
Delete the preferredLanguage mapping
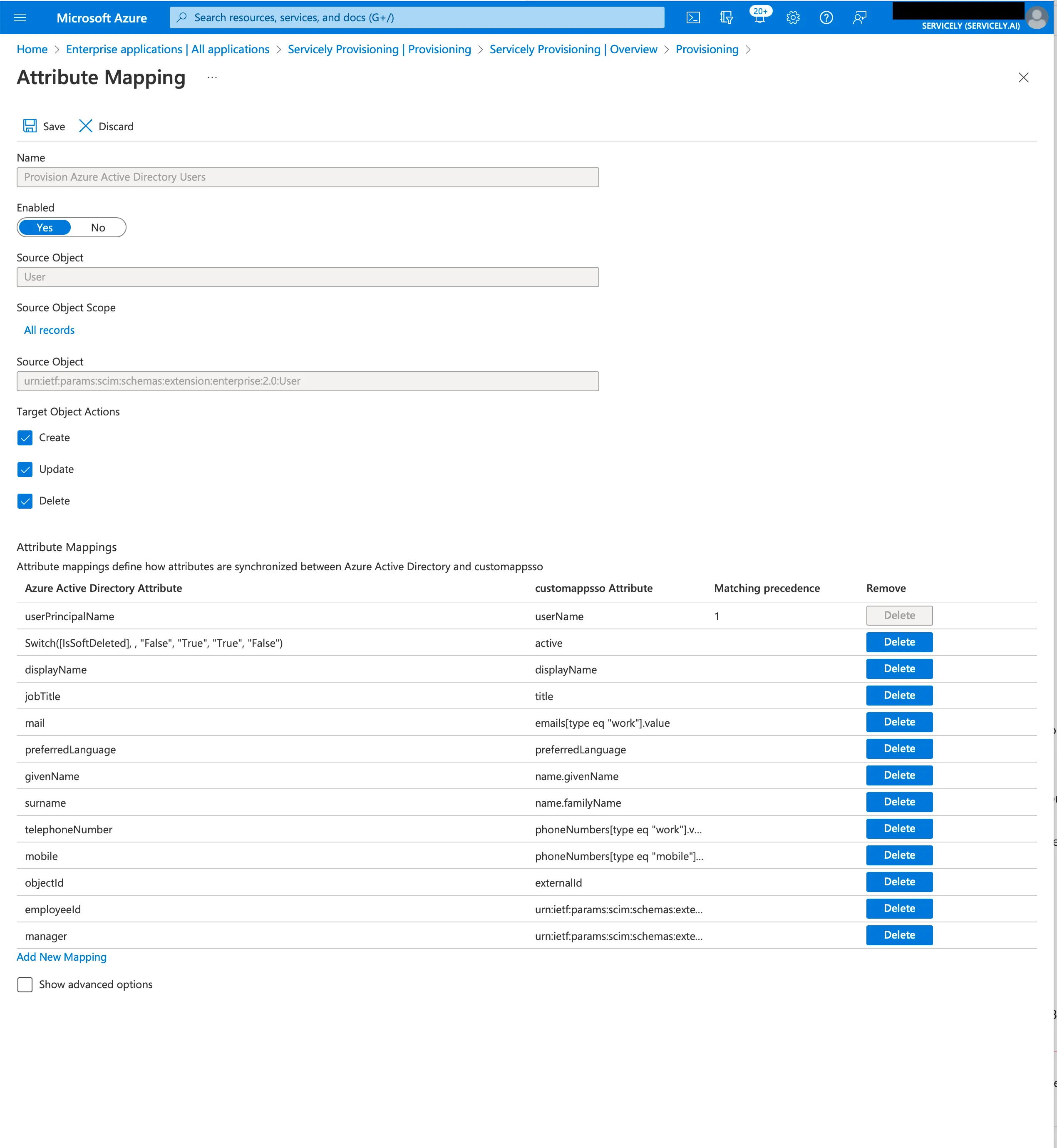(x=899, y=749)
